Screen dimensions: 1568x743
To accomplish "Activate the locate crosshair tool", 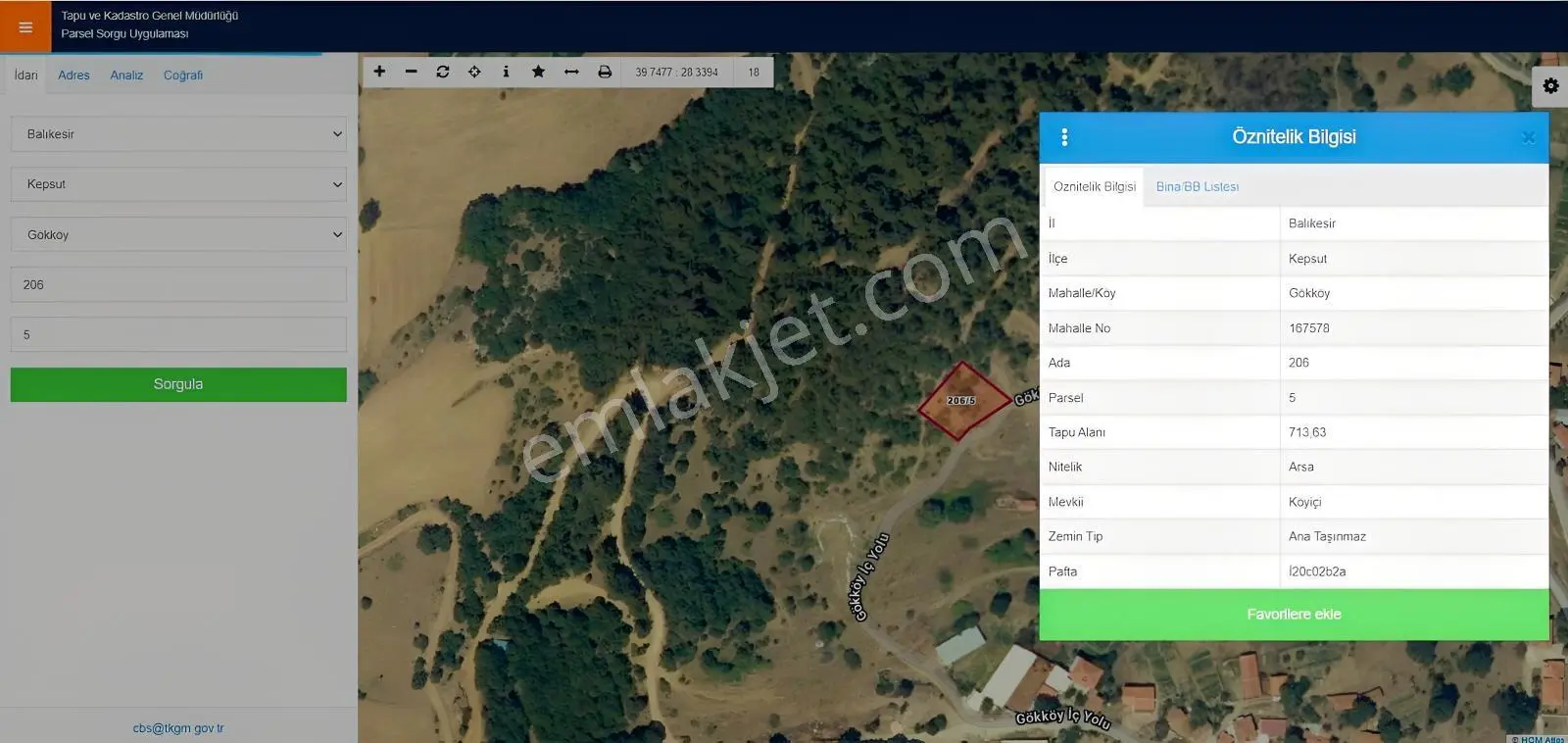I will click(x=474, y=72).
